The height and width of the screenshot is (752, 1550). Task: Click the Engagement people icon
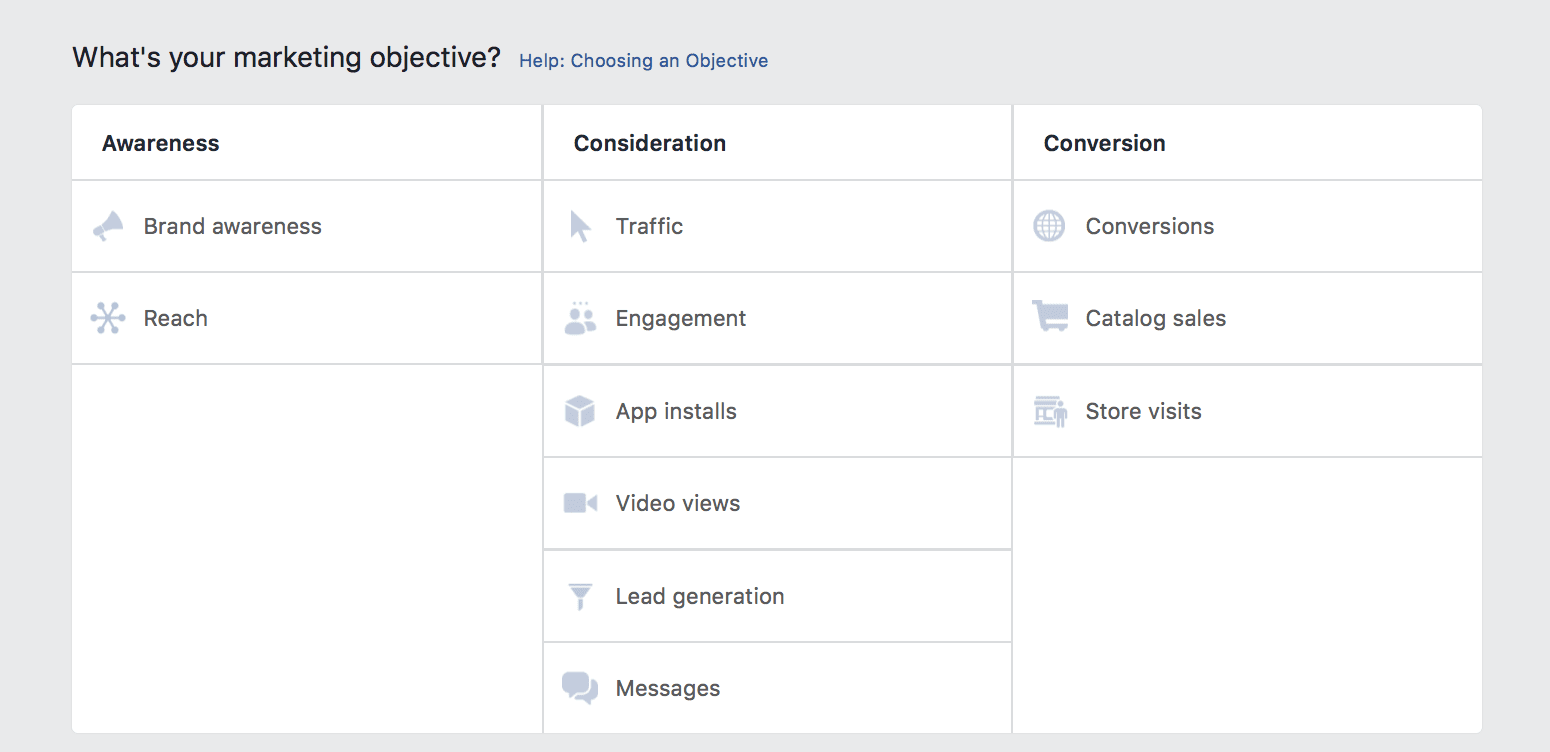tap(580, 318)
